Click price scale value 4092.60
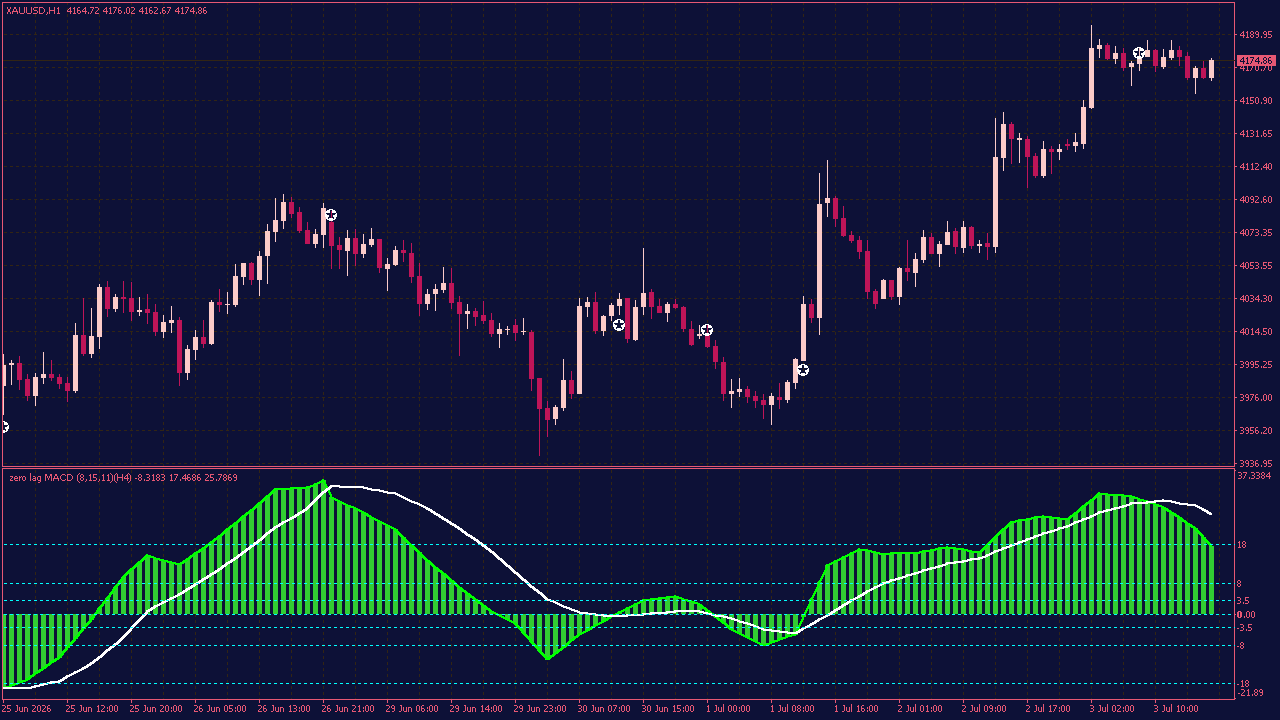The height and width of the screenshot is (720, 1280). coord(1255,200)
